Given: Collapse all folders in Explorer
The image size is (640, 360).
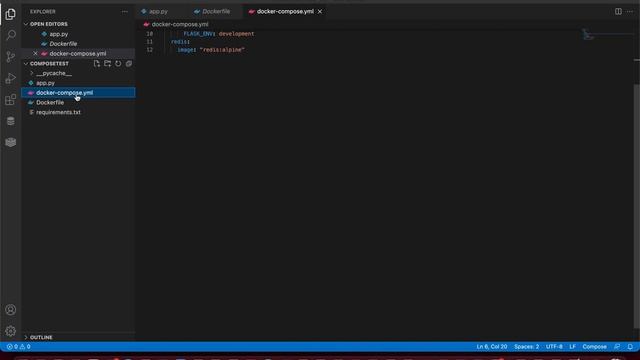Looking at the screenshot, I should [129, 64].
